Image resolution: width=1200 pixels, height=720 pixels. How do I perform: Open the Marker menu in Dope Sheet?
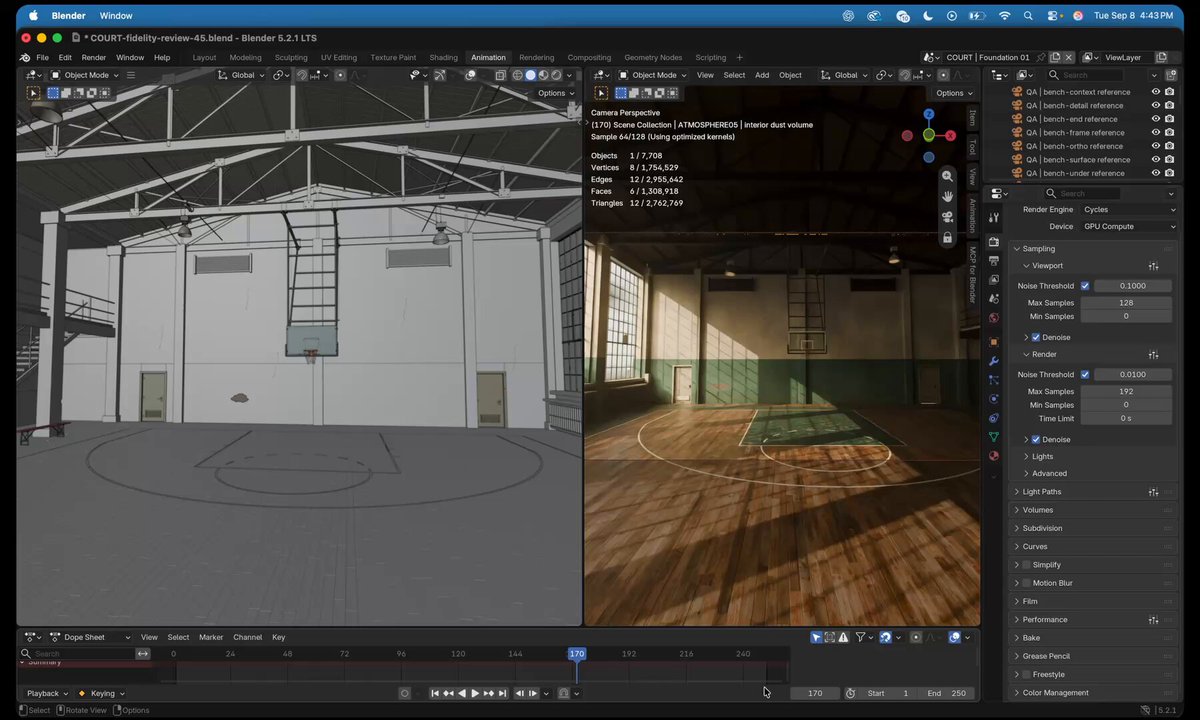(211, 637)
